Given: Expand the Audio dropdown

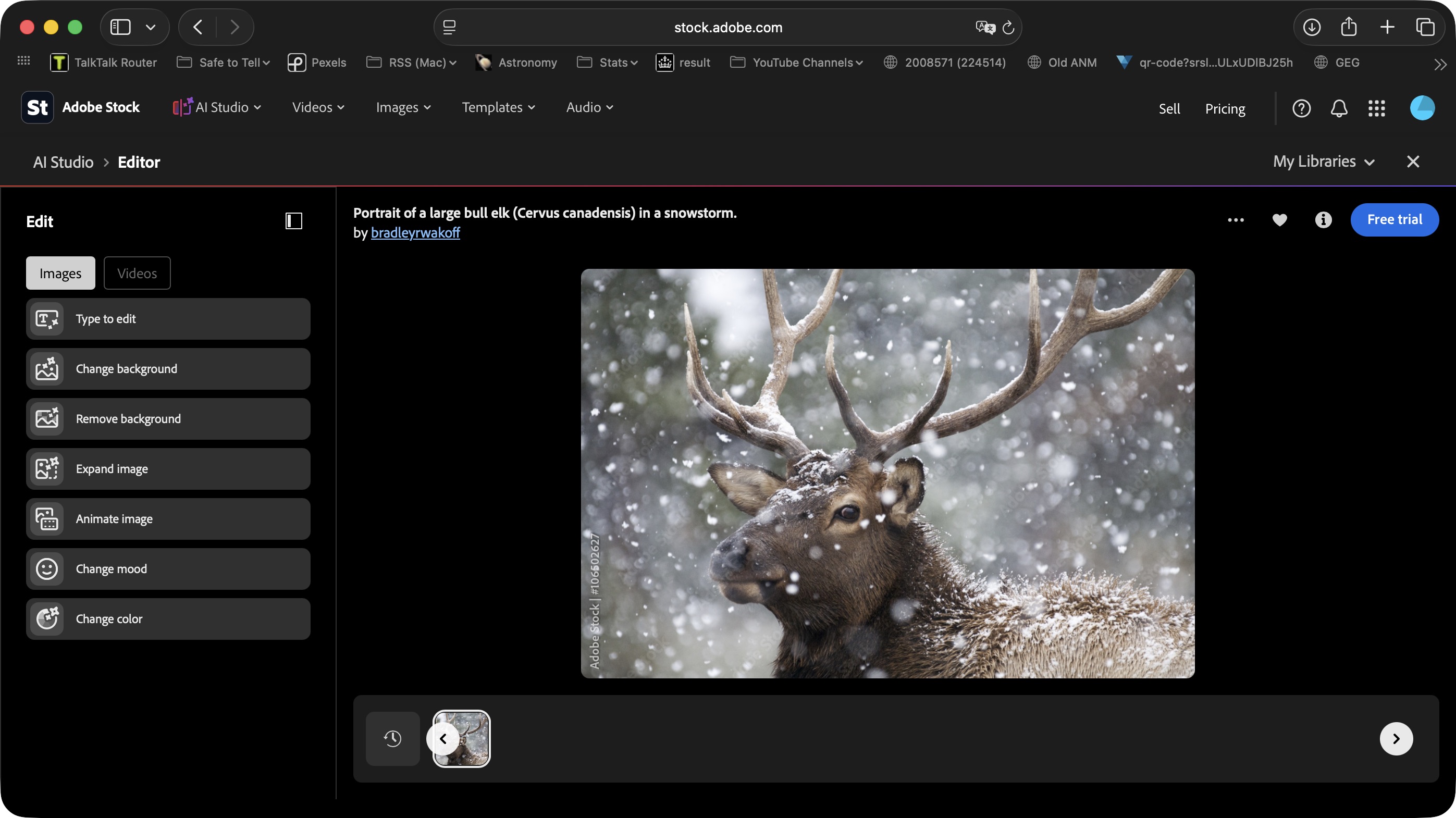Looking at the screenshot, I should (589, 107).
